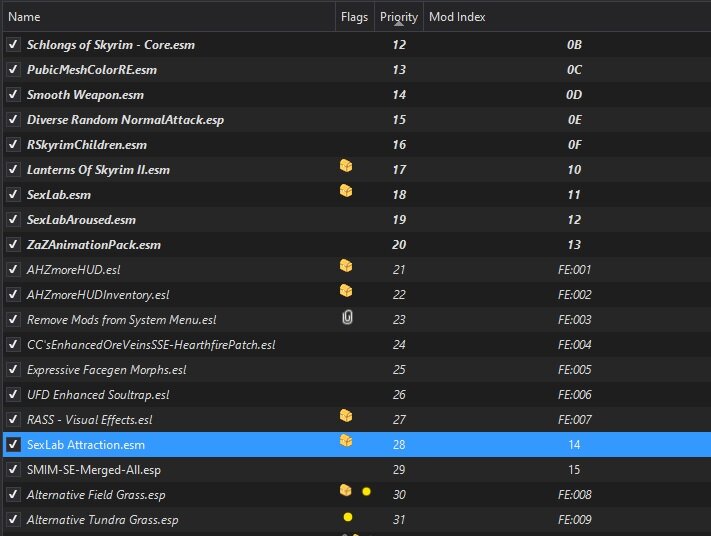Image resolution: width=711 pixels, height=536 pixels.
Task: Uncheck ZaZAnimationPack.esm plugin
Action: pyautogui.click(x=13, y=244)
